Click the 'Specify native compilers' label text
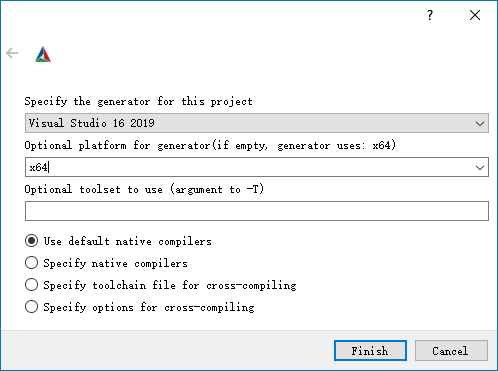Viewport: 498px width, 371px height. [115, 263]
